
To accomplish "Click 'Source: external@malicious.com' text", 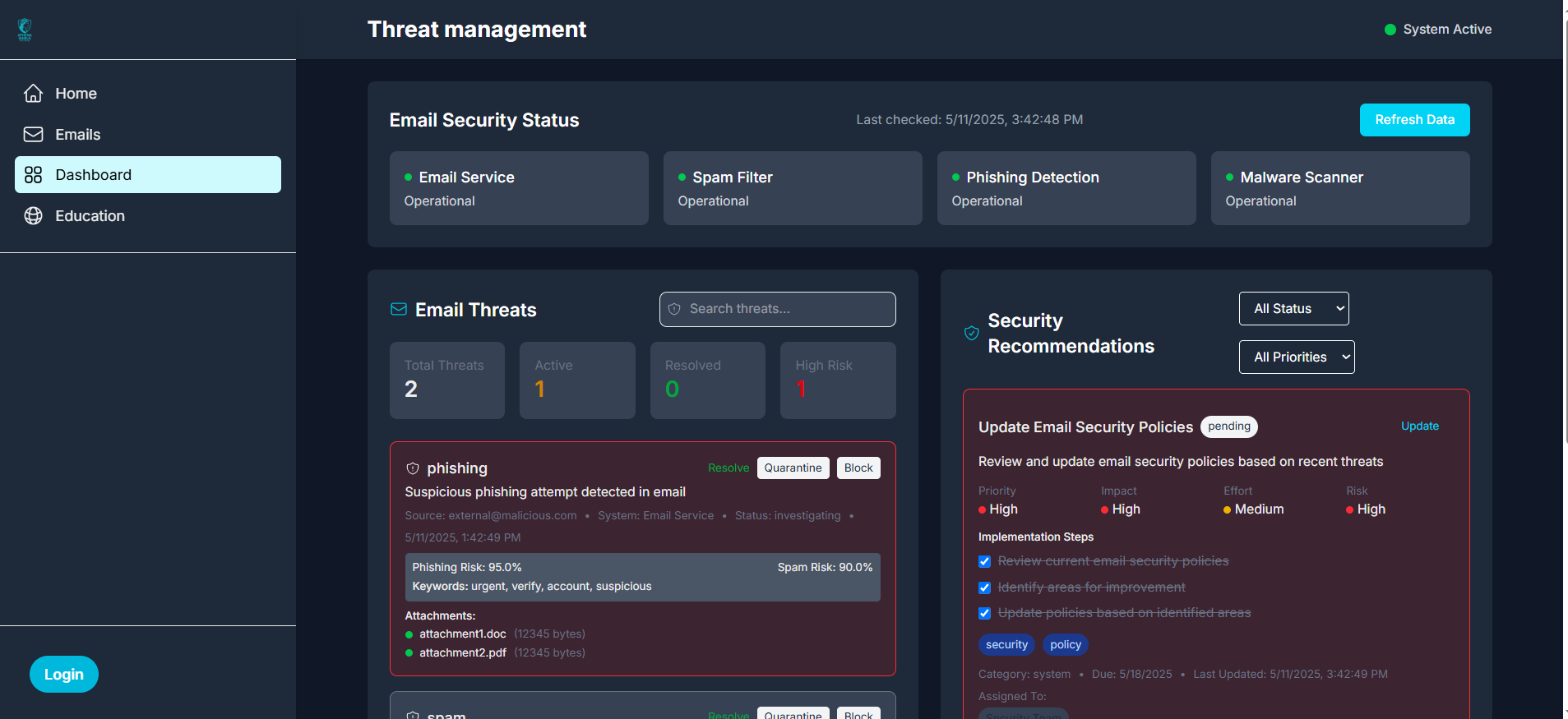I will click(491, 515).
